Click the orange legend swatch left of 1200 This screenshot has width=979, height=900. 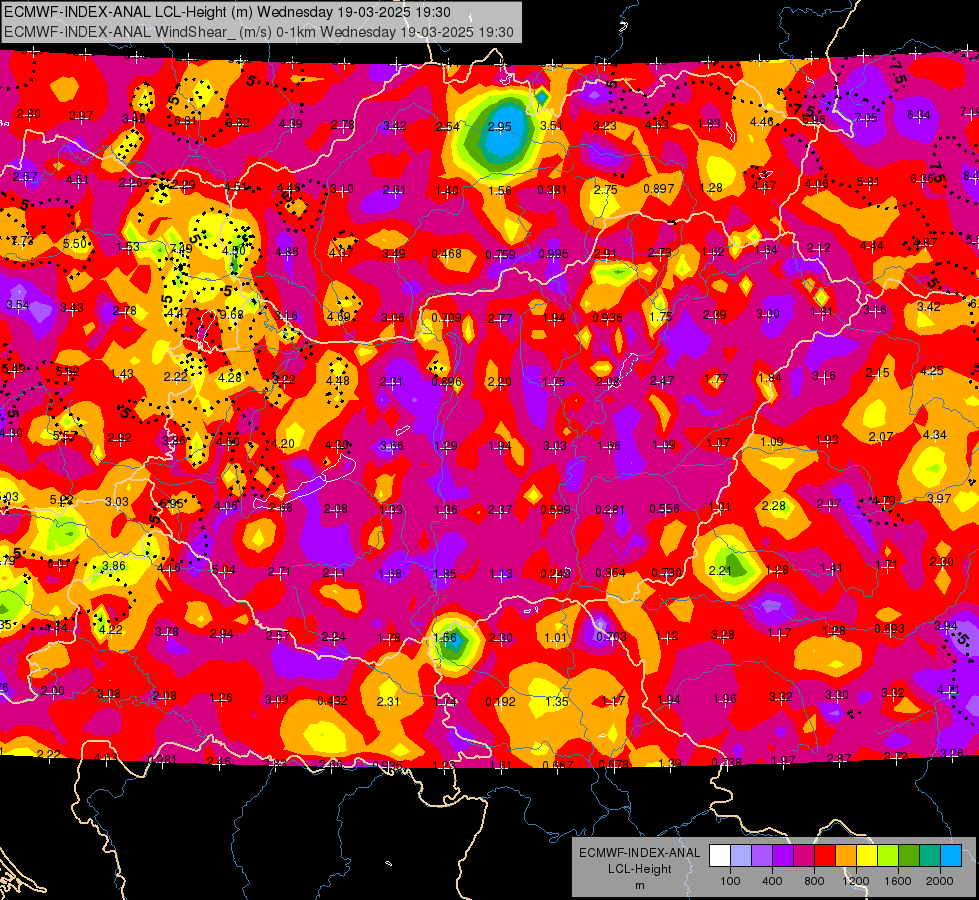tap(845, 856)
